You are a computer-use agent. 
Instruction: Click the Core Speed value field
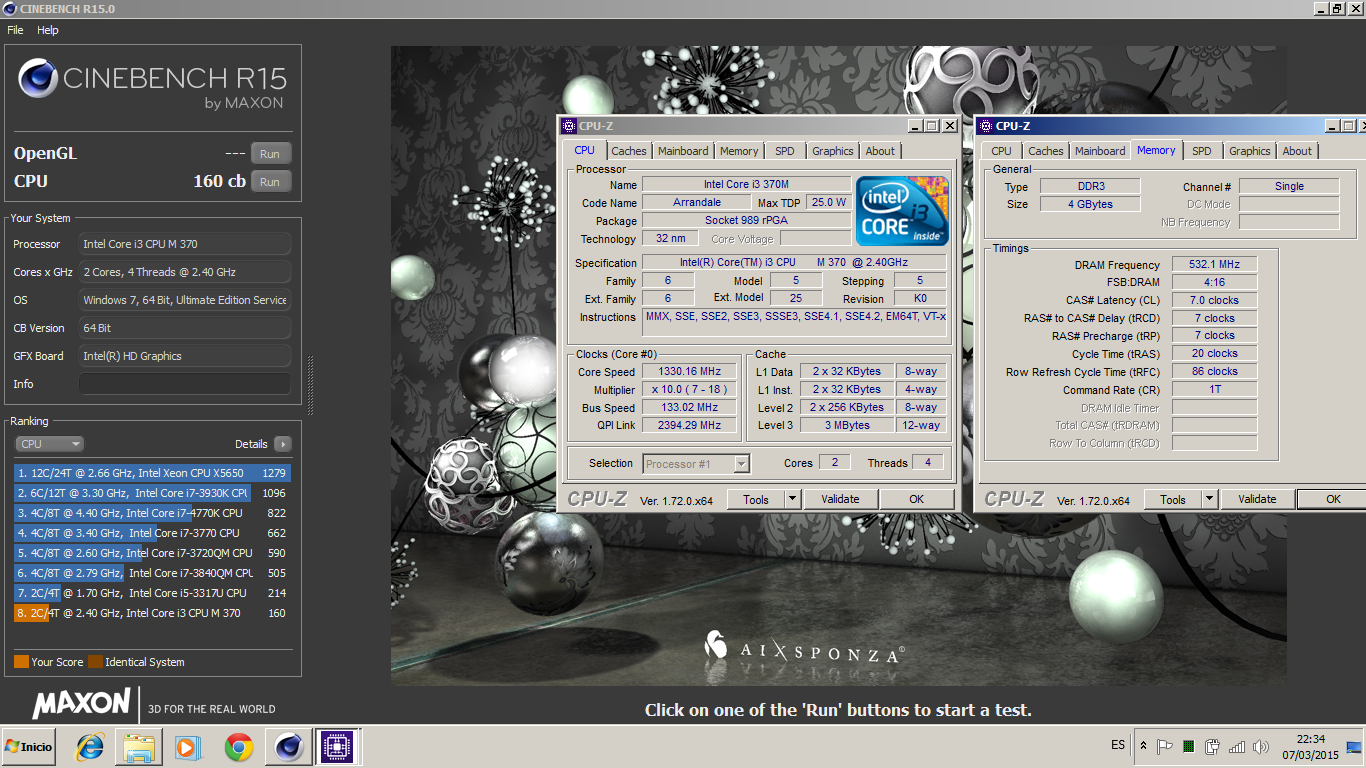pos(689,372)
